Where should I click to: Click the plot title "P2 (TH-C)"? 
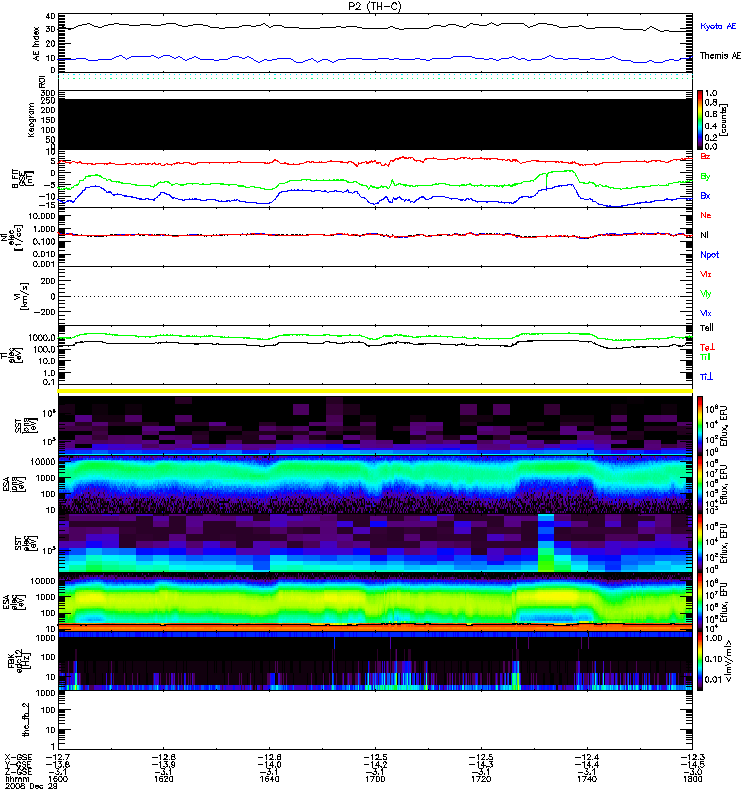tap(374, 6)
